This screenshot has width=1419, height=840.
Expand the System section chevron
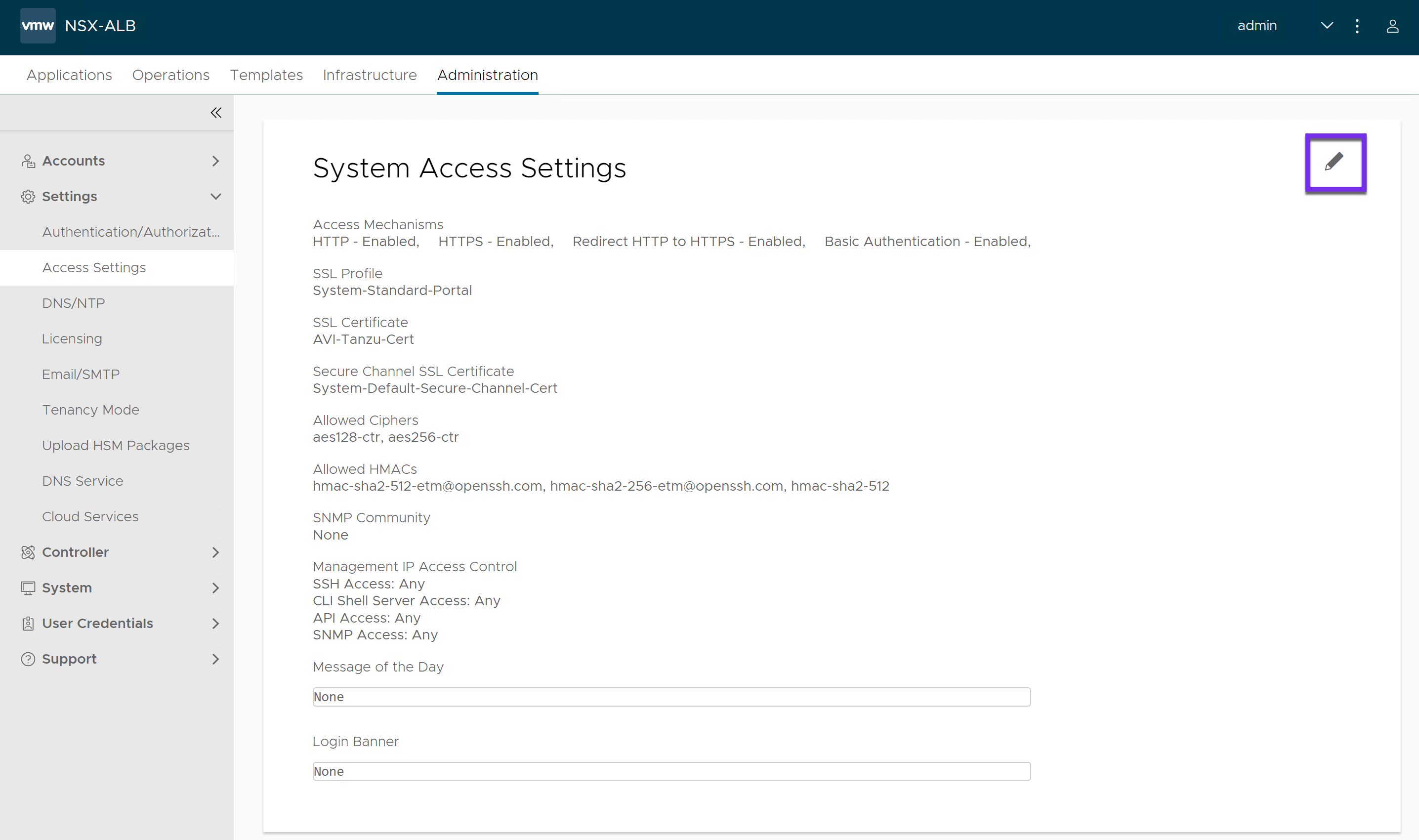pos(215,588)
